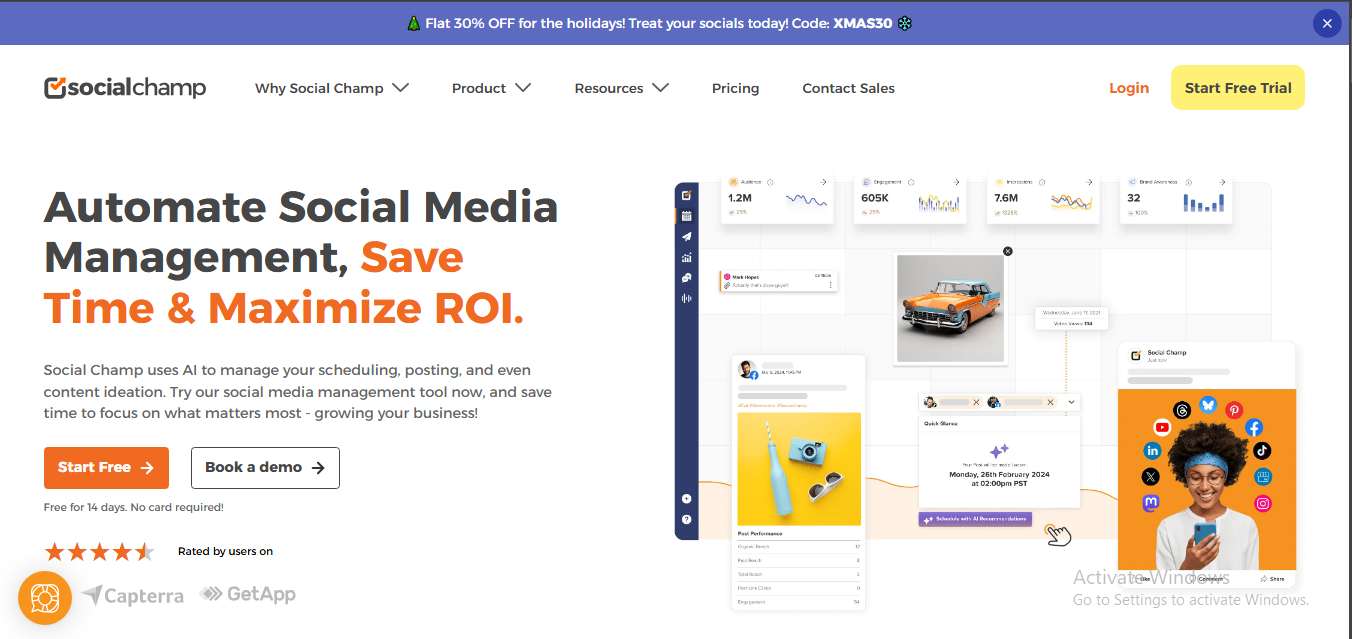Expand the account selector chevron above Quick Glance
The image size is (1352, 639).
(x=1071, y=402)
